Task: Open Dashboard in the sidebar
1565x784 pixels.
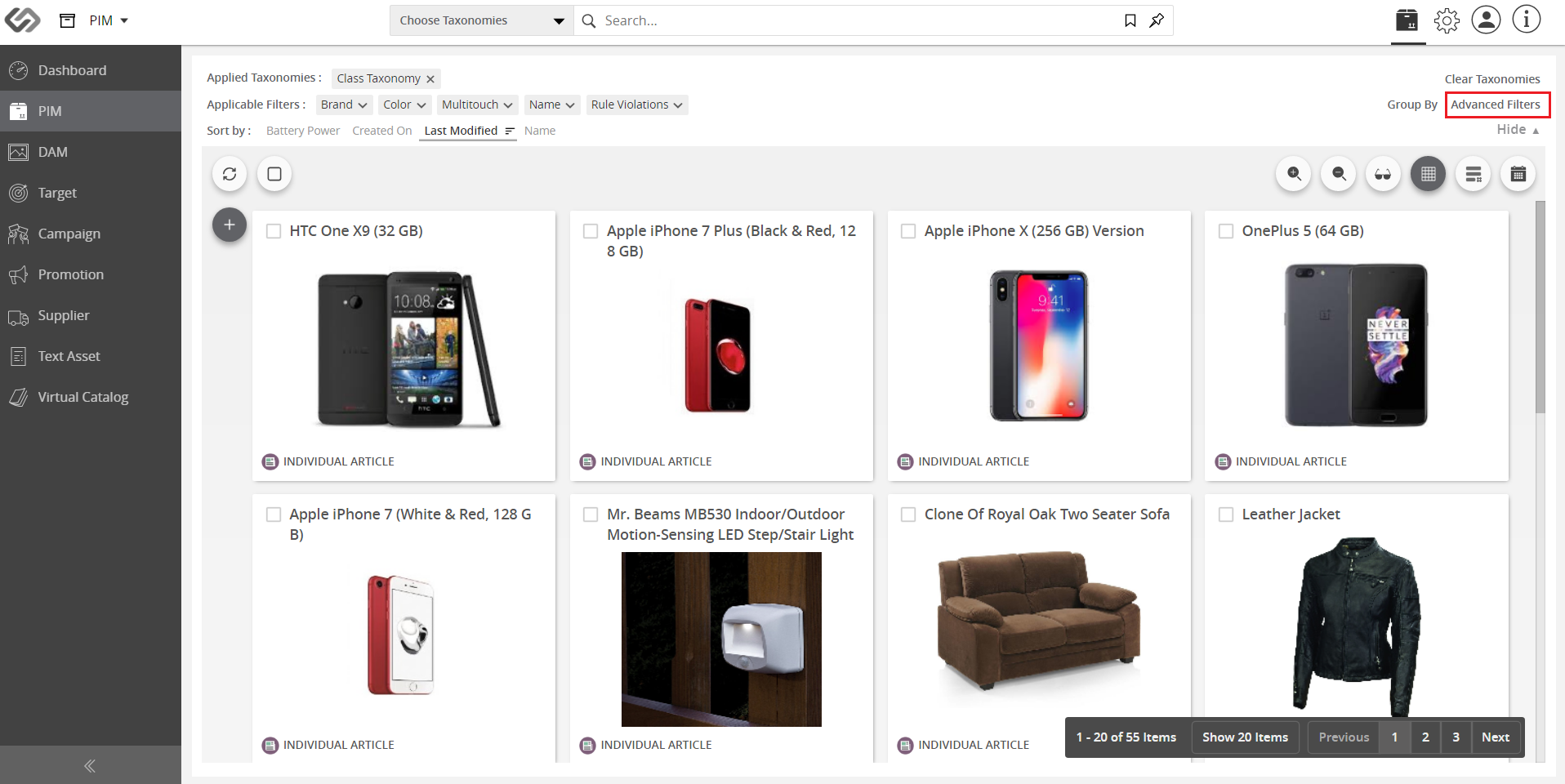Action: tap(91, 70)
